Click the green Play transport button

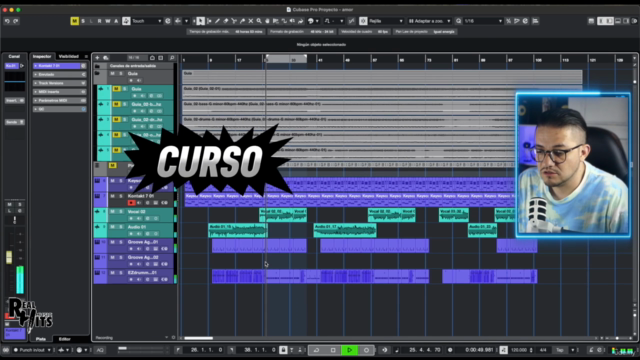click(349, 350)
